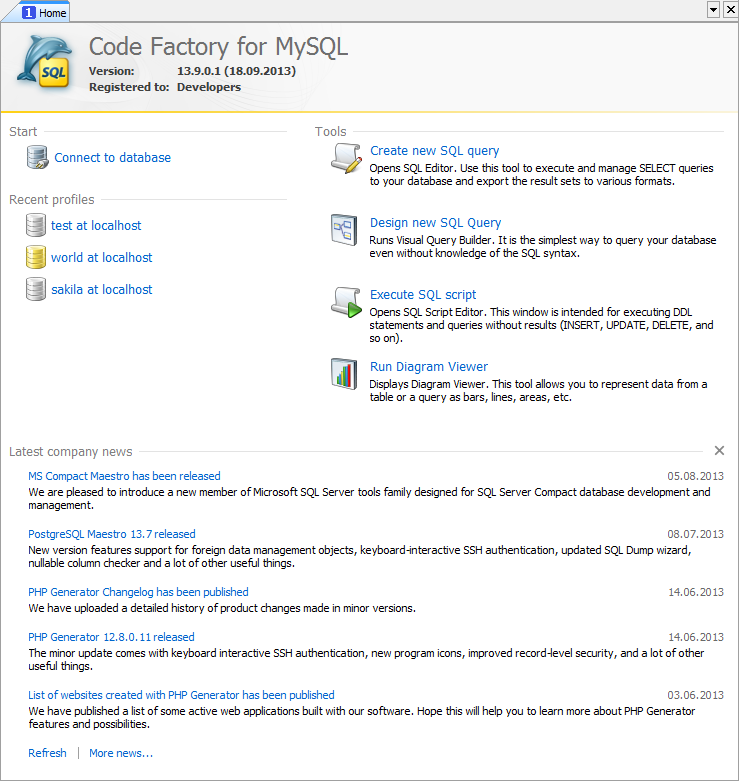This screenshot has width=739, height=781.
Task: Click the 03.06.2013 news date
Action: pyautogui.click(x=695, y=695)
